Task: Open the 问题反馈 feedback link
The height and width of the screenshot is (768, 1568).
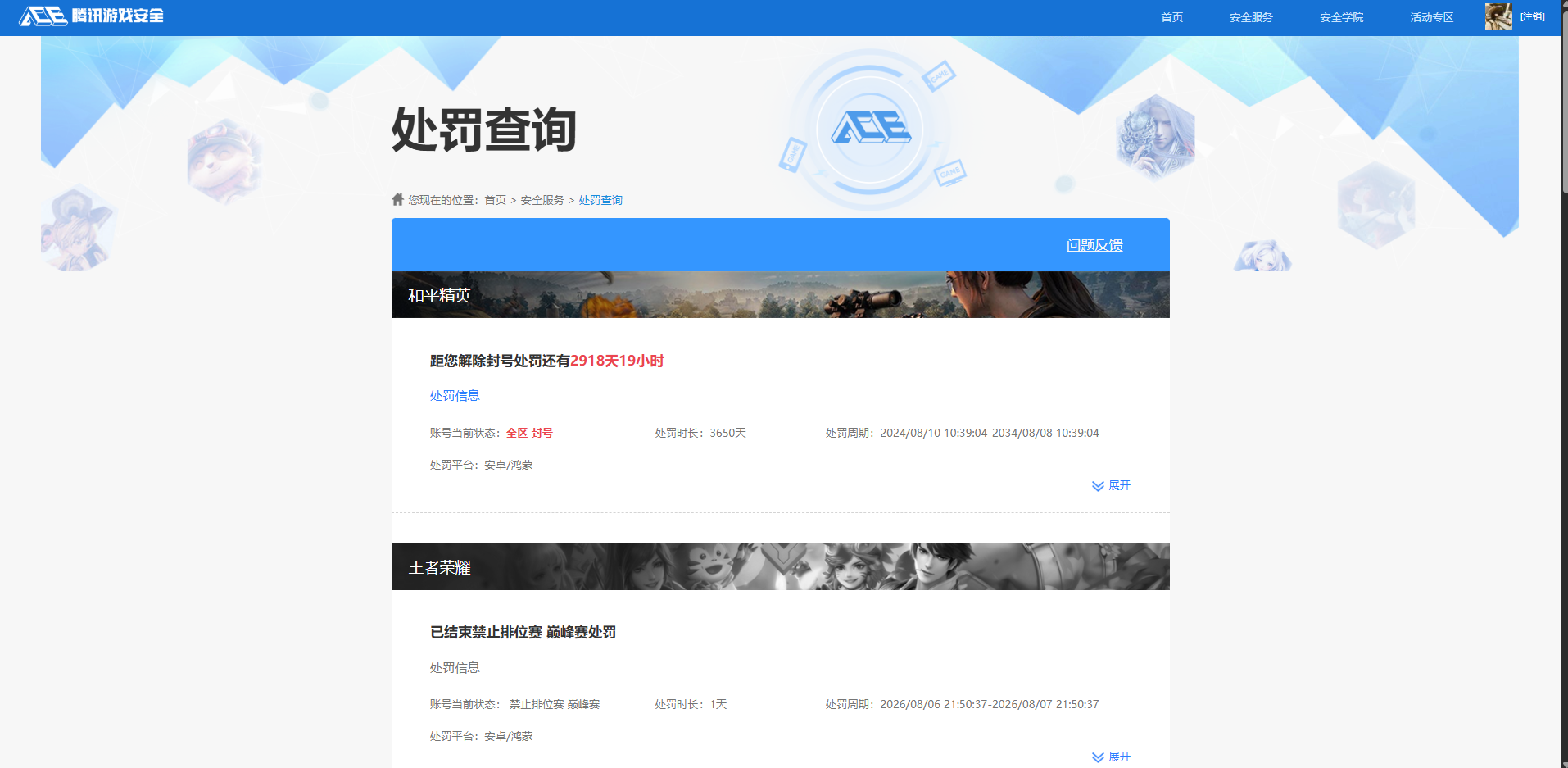Action: (x=1094, y=245)
